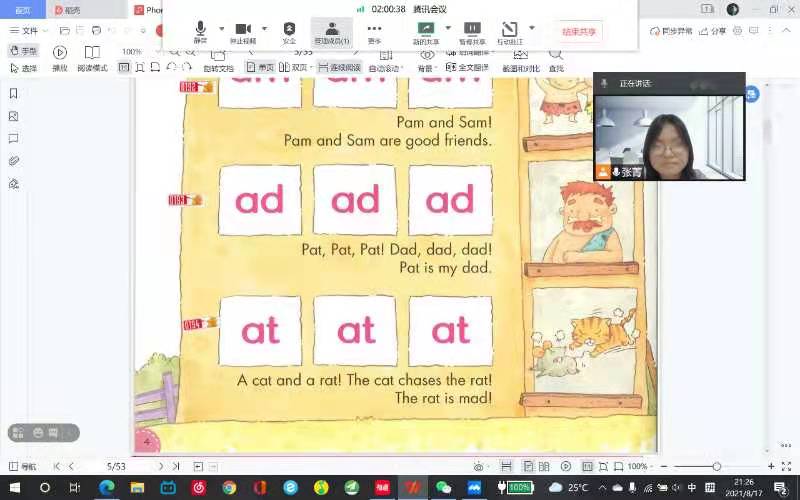Open the meeting participants manager
Screen dimensions: 800x500
(331, 33)
